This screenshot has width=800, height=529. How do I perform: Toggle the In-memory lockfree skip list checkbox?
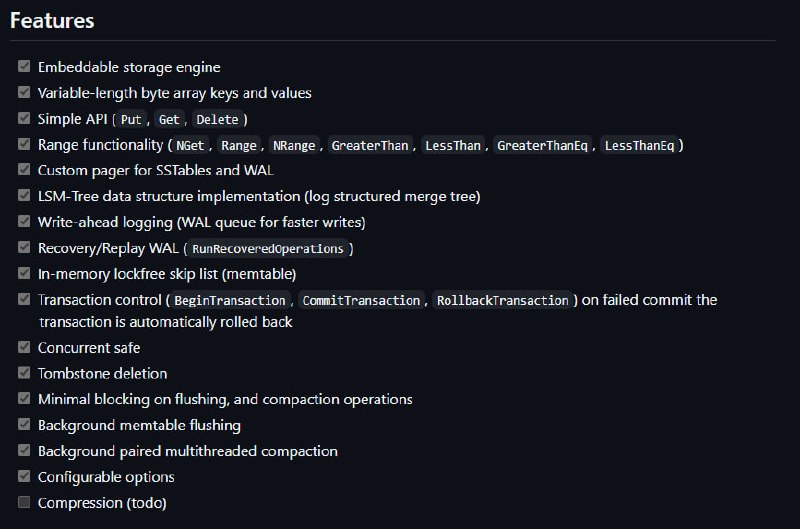click(x=24, y=273)
